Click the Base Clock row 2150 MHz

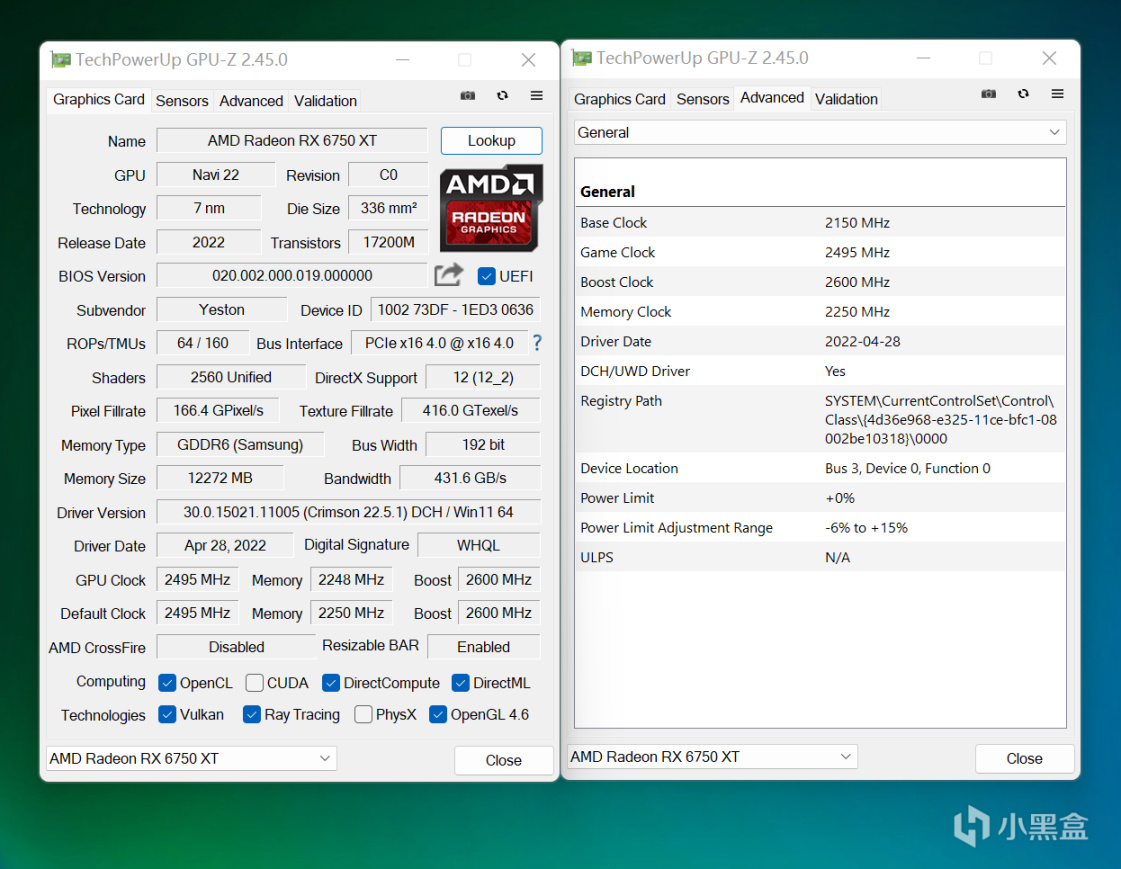pos(820,223)
